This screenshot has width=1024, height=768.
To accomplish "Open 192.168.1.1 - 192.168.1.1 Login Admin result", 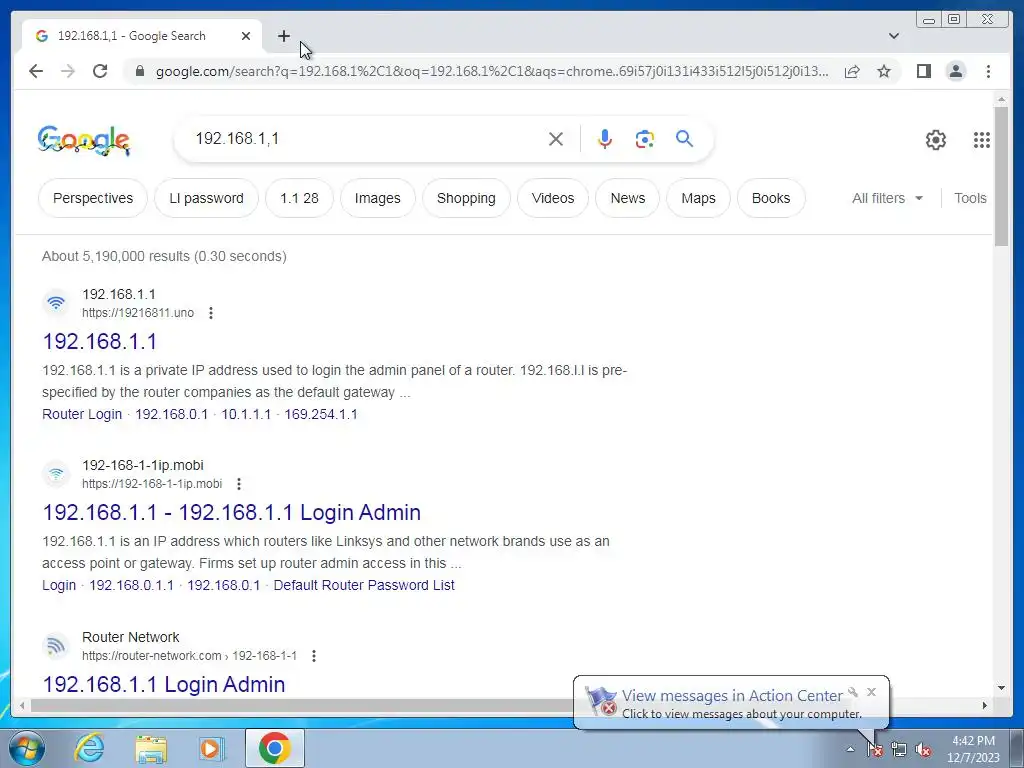I will 232,513.
